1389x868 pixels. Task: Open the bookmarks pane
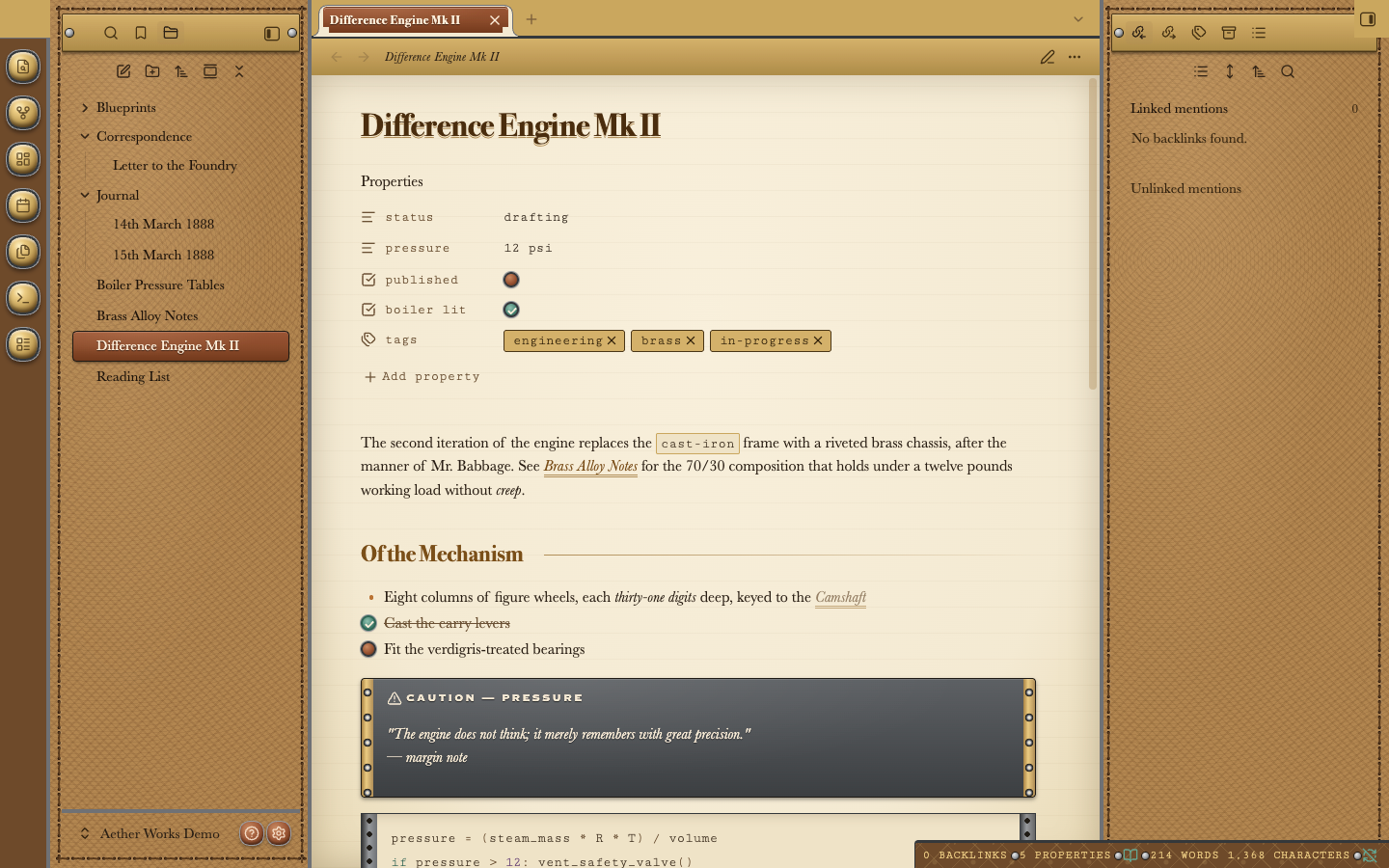(141, 33)
